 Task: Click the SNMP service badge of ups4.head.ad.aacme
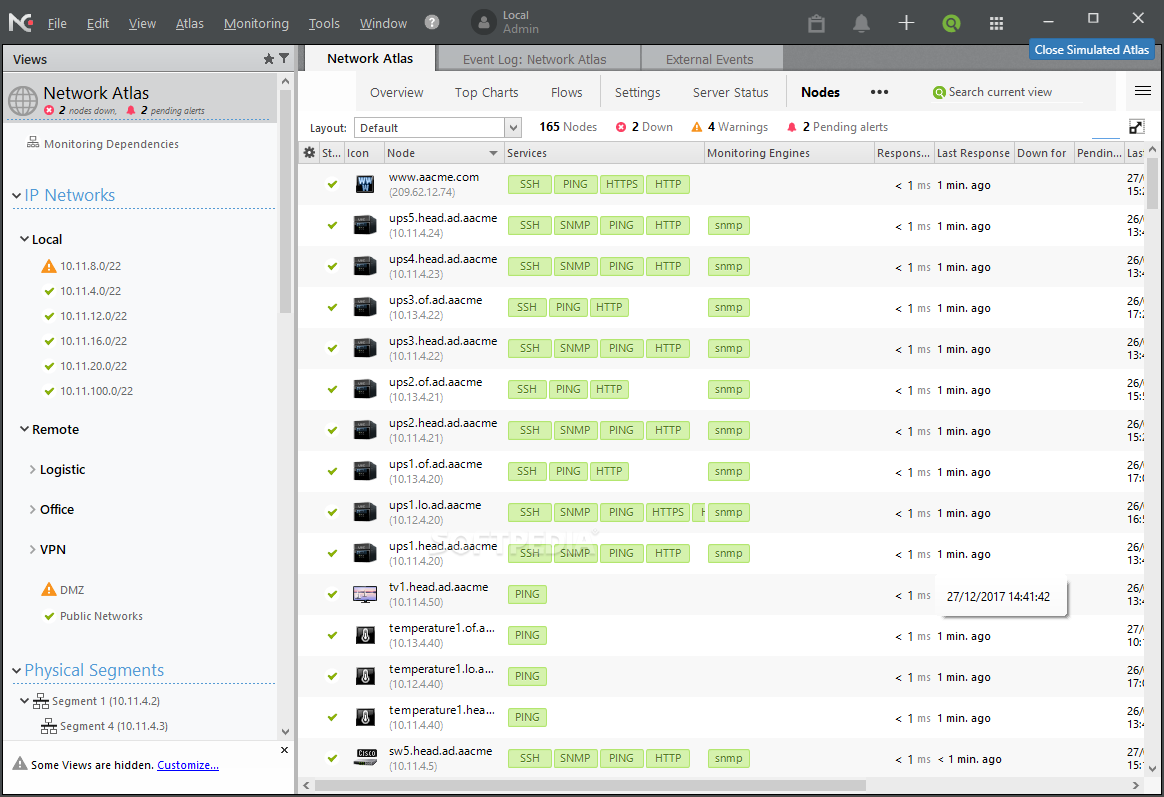click(x=575, y=266)
